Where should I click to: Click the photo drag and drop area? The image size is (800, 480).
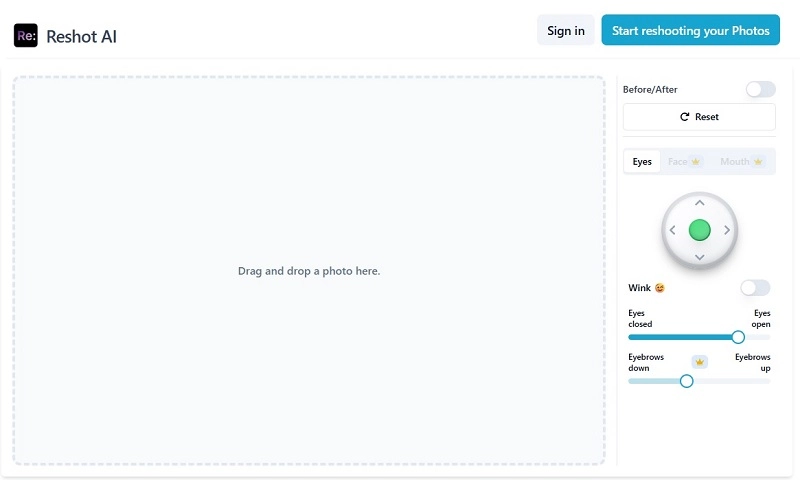tap(309, 271)
